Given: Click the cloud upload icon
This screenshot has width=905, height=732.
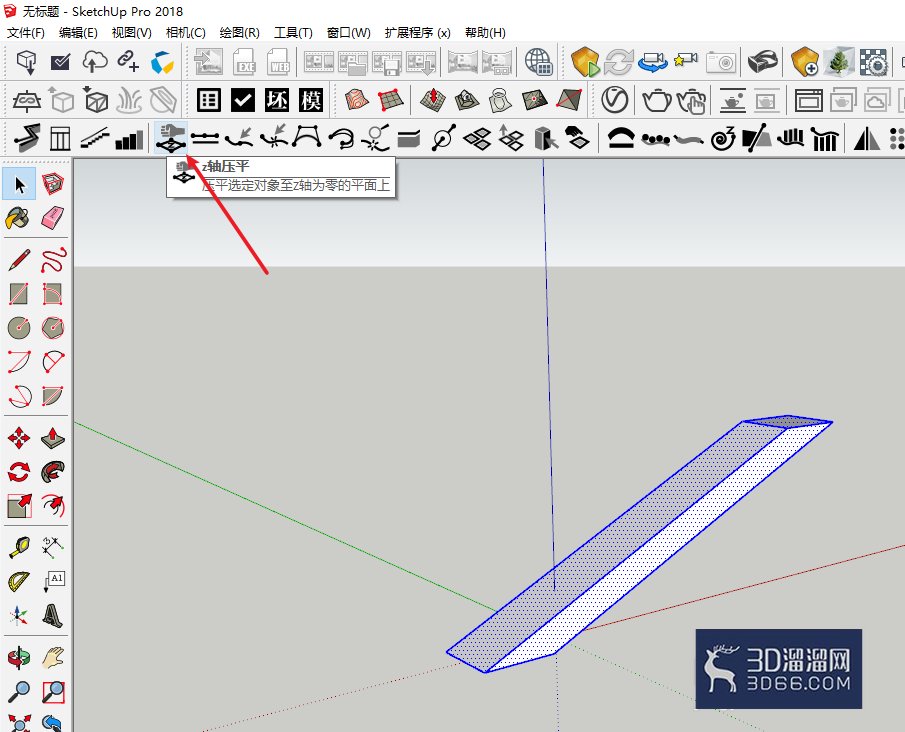Looking at the screenshot, I should point(95,61).
